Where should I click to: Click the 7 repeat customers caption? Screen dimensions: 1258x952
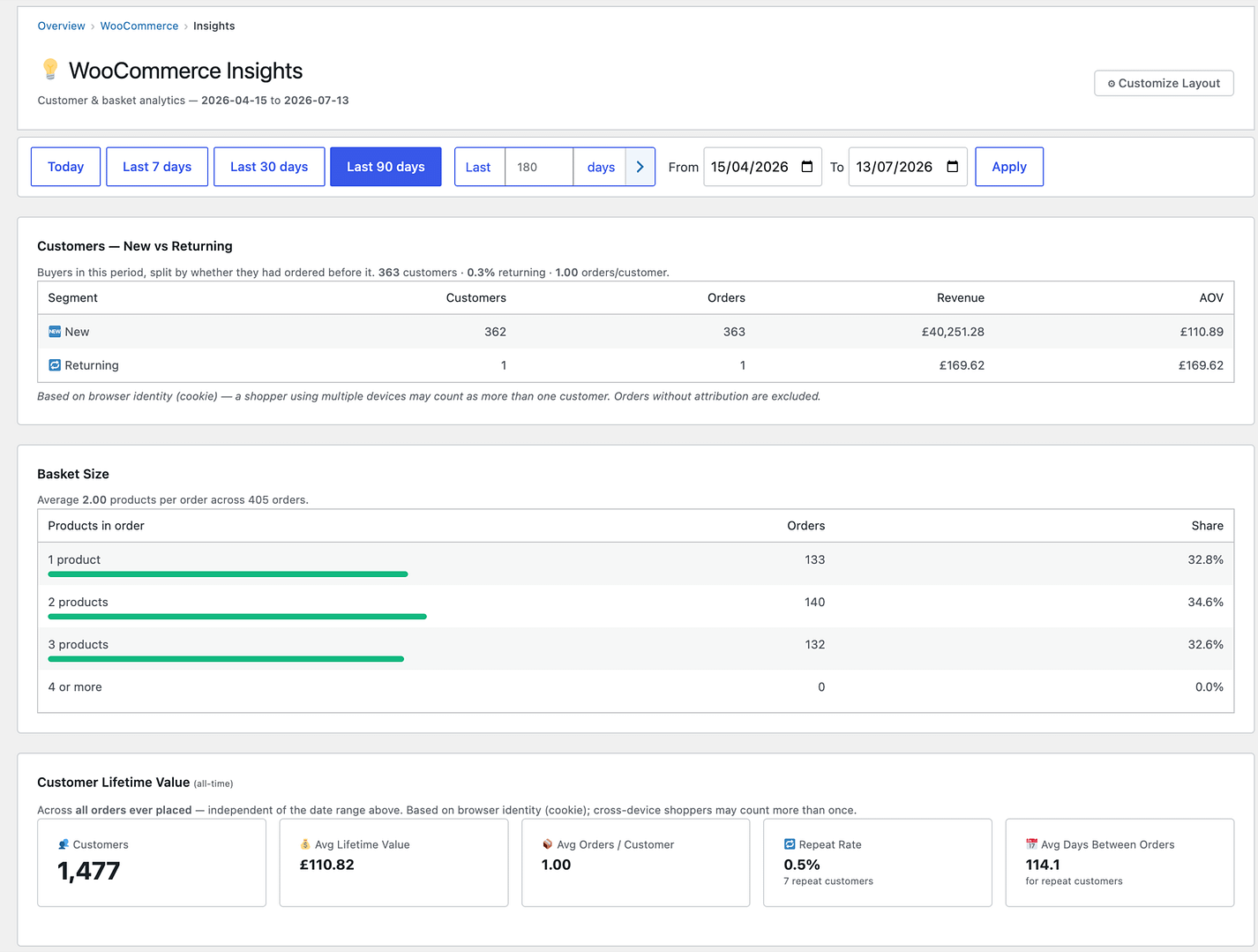(x=828, y=881)
